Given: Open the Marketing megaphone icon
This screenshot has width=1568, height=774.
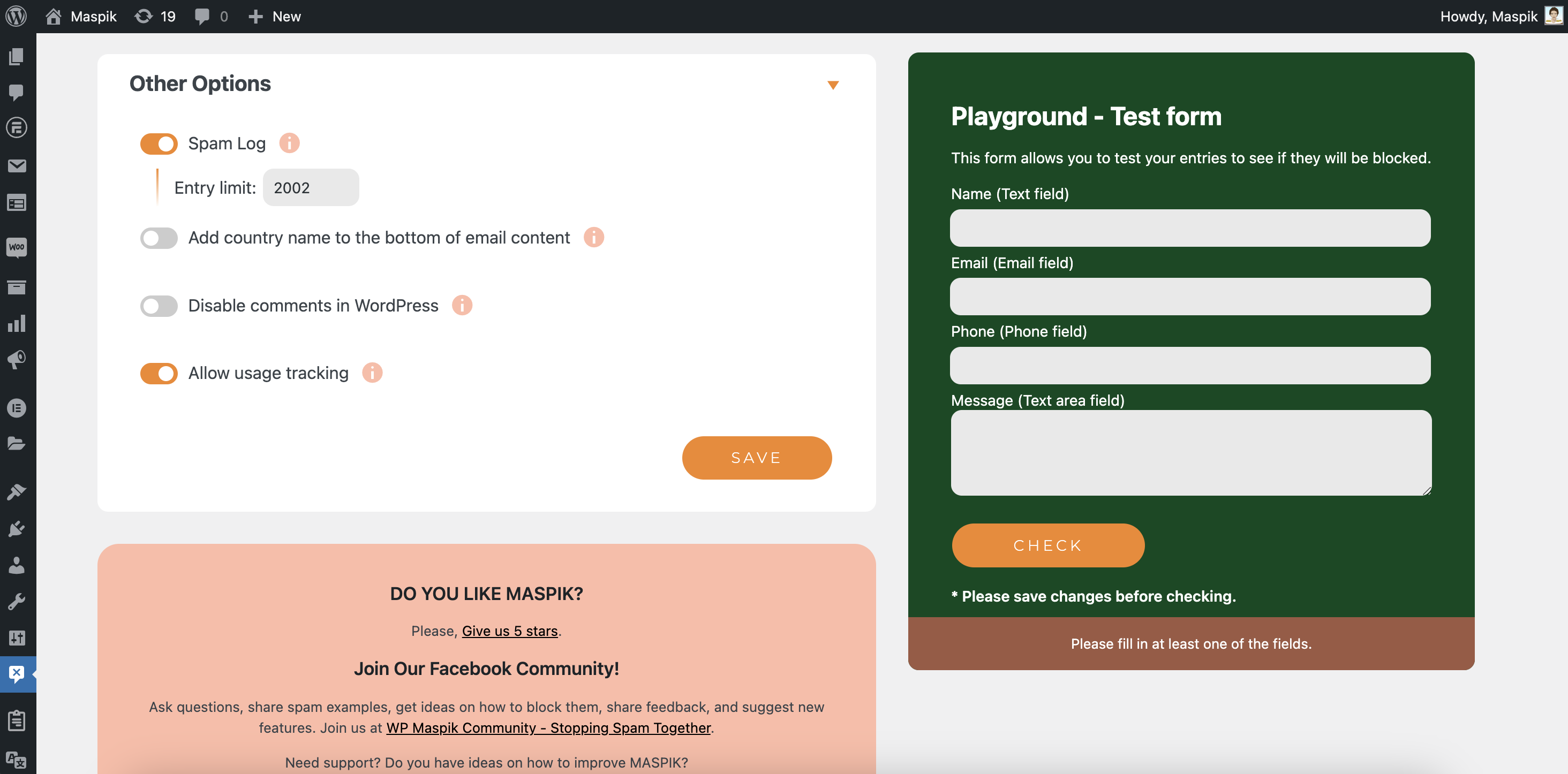Looking at the screenshot, I should pyautogui.click(x=17, y=360).
